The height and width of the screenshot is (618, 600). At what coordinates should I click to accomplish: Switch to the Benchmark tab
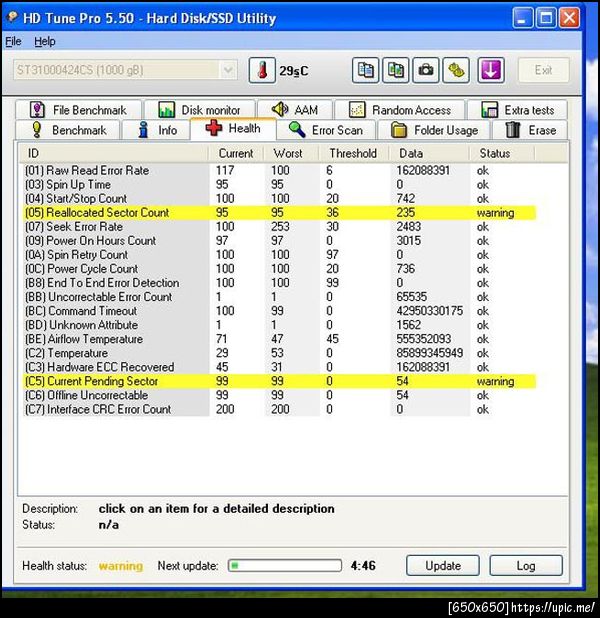point(67,130)
